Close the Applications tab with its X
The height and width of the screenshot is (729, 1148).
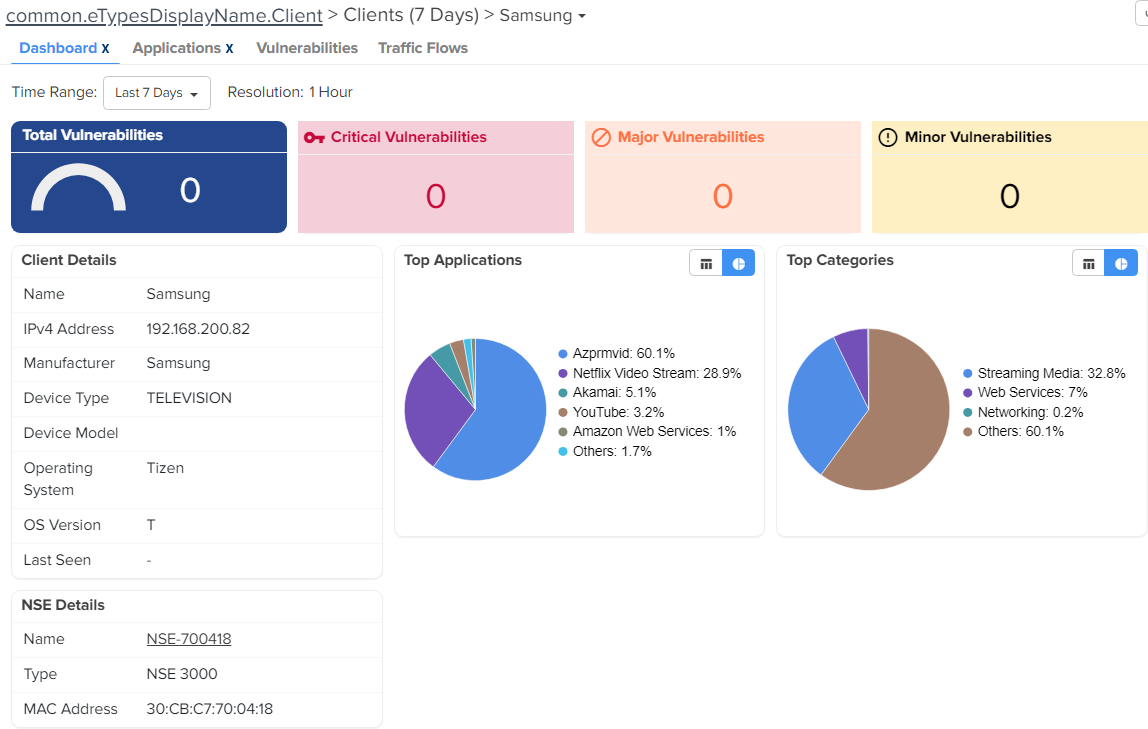[229, 49]
